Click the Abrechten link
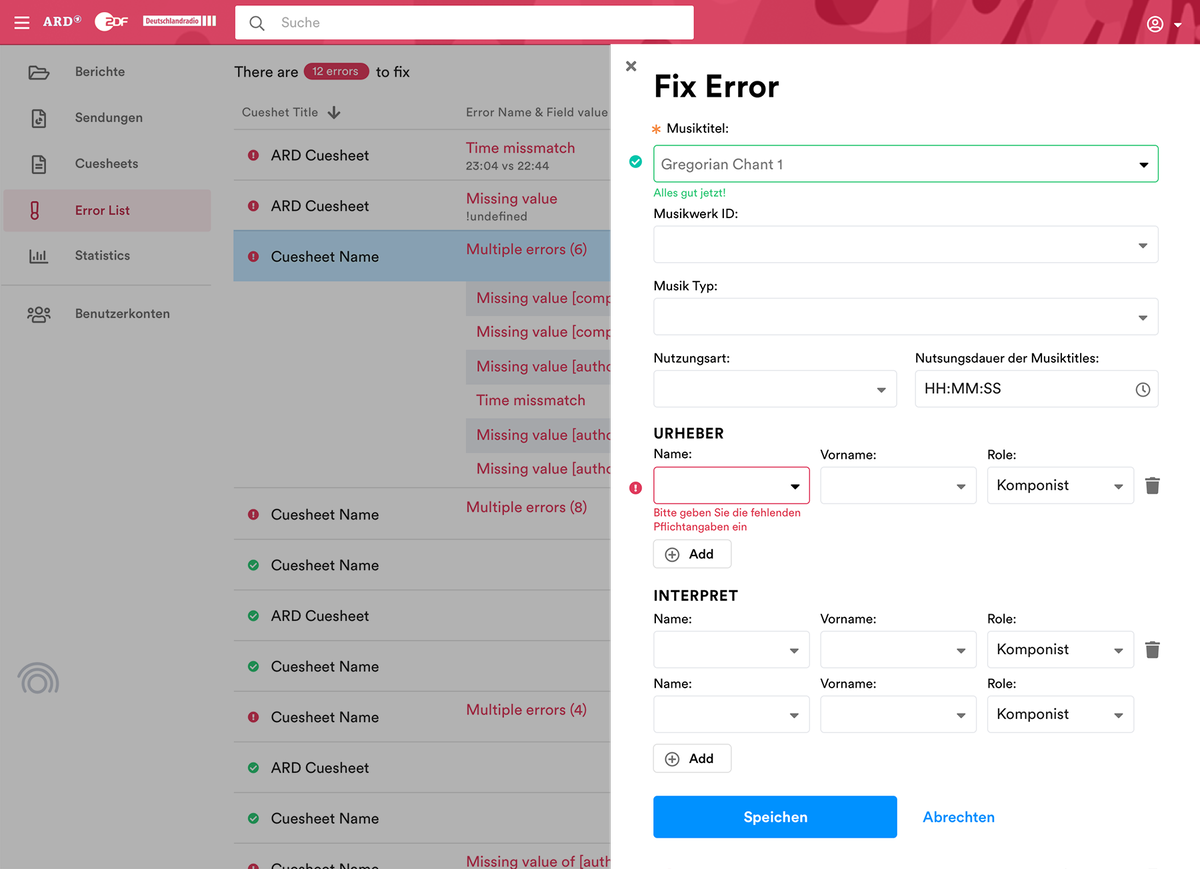1200x869 pixels. (x=958, y=817)
